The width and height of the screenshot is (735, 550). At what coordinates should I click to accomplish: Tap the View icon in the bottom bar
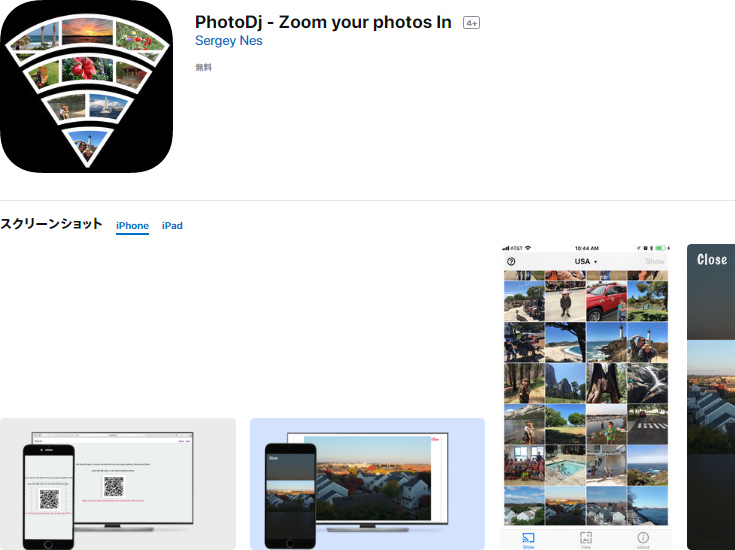585,537
